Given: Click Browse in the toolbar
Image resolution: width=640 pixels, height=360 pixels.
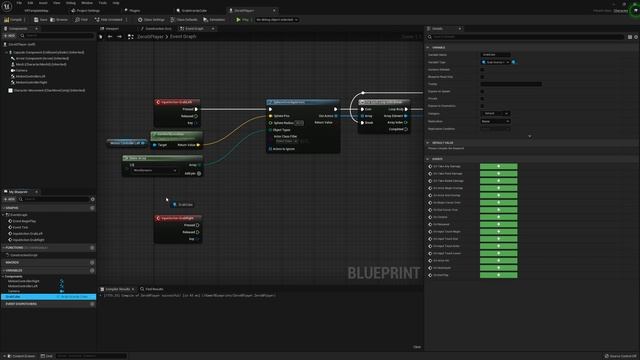Looking at the screenshot, I should [59, 20].
